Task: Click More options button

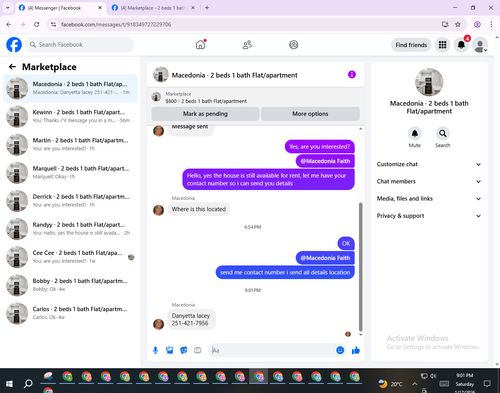Action: [310, 114]
